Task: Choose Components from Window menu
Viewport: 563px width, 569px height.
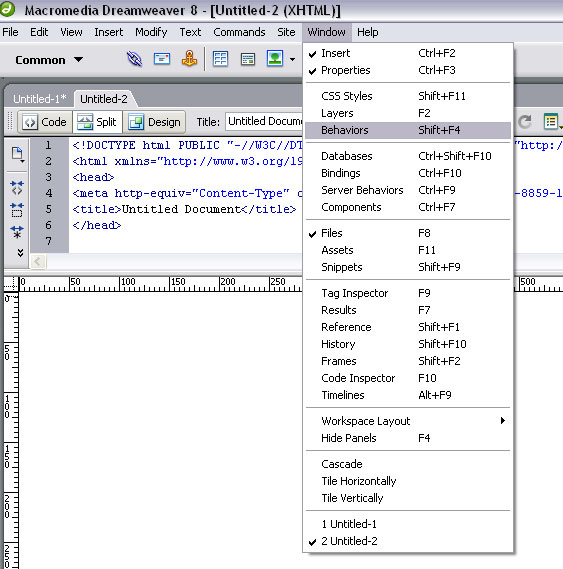Action: [x=408, y=207]
